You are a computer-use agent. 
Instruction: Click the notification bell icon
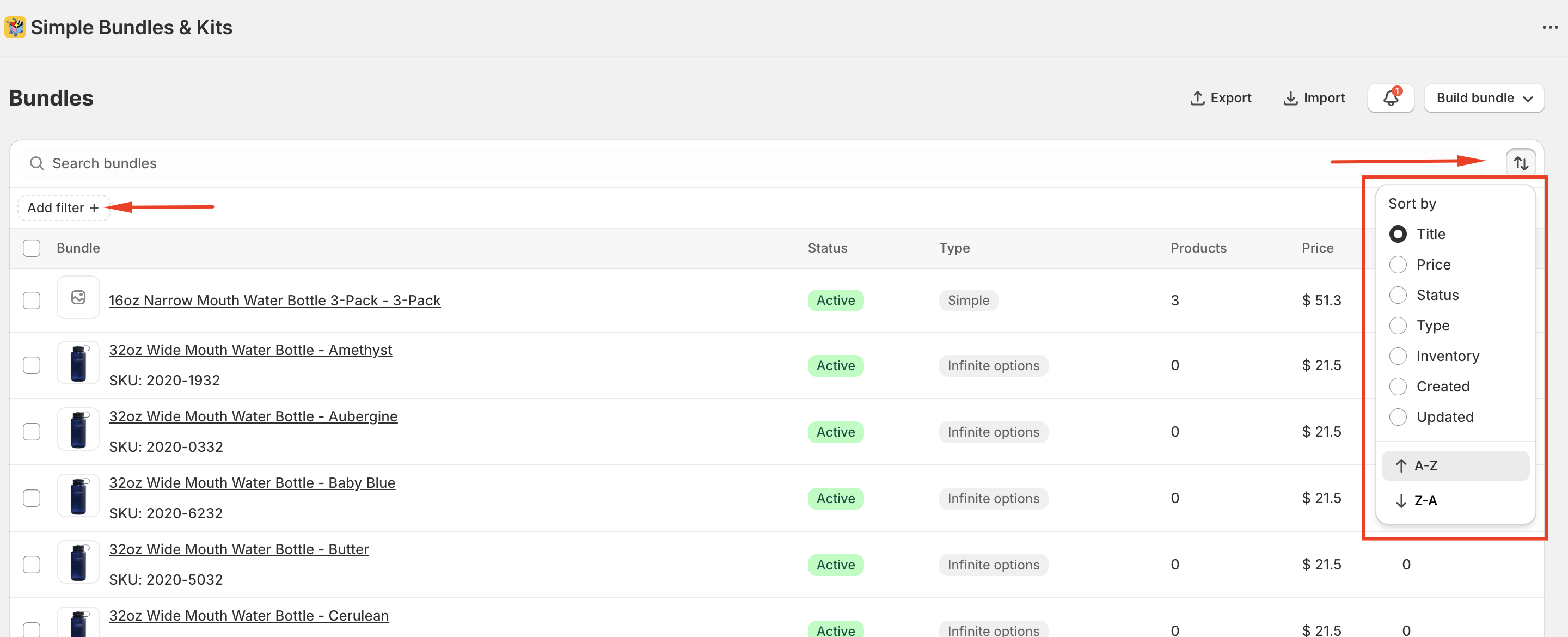(1391, 98)
